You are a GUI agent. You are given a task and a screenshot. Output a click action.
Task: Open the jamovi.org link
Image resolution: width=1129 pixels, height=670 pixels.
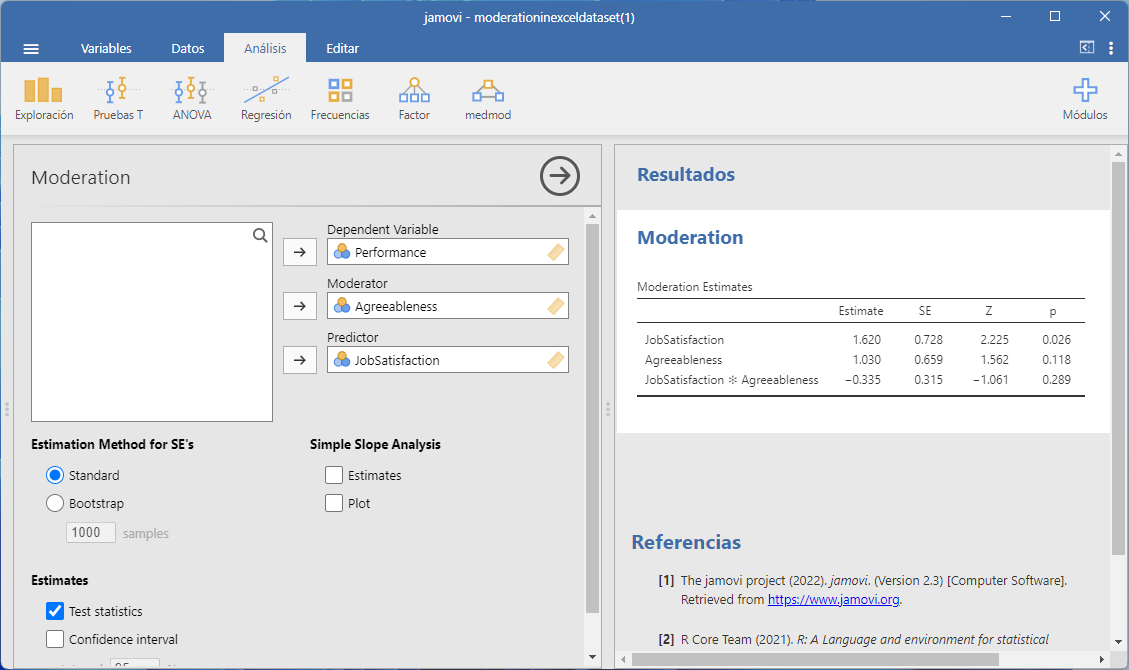click(834, 600)
